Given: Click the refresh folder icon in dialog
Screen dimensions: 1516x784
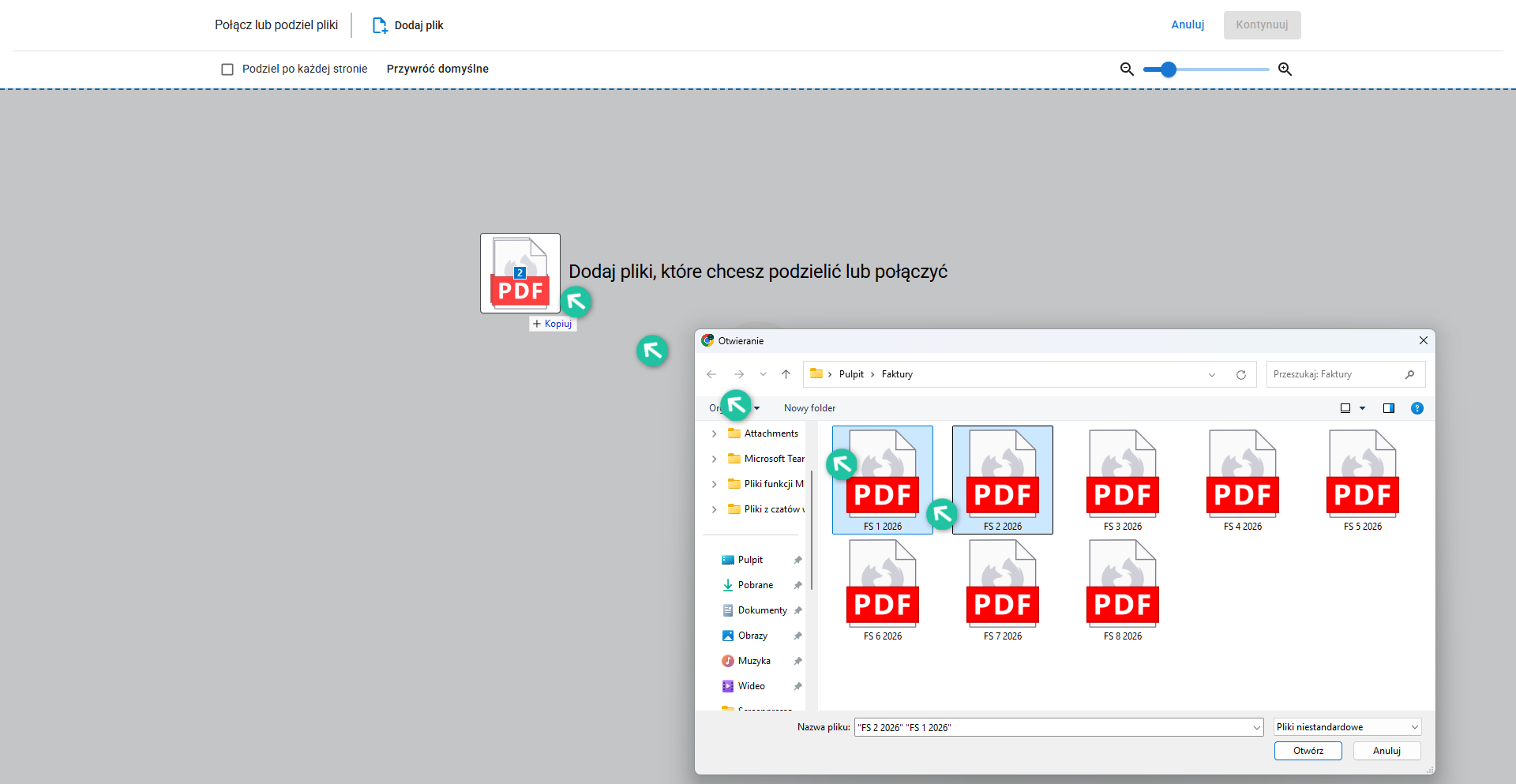Looking at the screenshot, I should click(x=1241, y=375).
